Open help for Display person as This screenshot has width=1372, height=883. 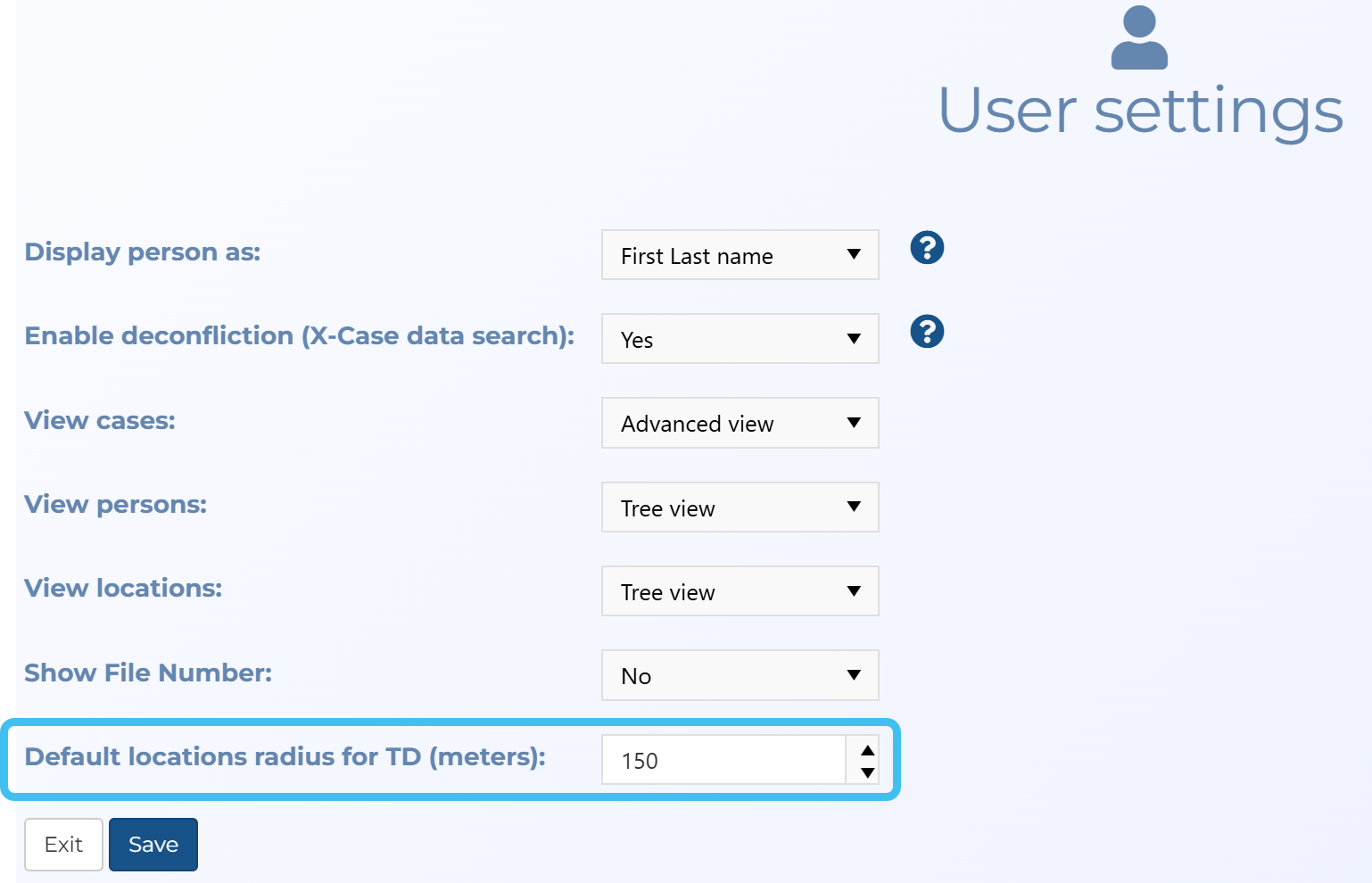927,248
